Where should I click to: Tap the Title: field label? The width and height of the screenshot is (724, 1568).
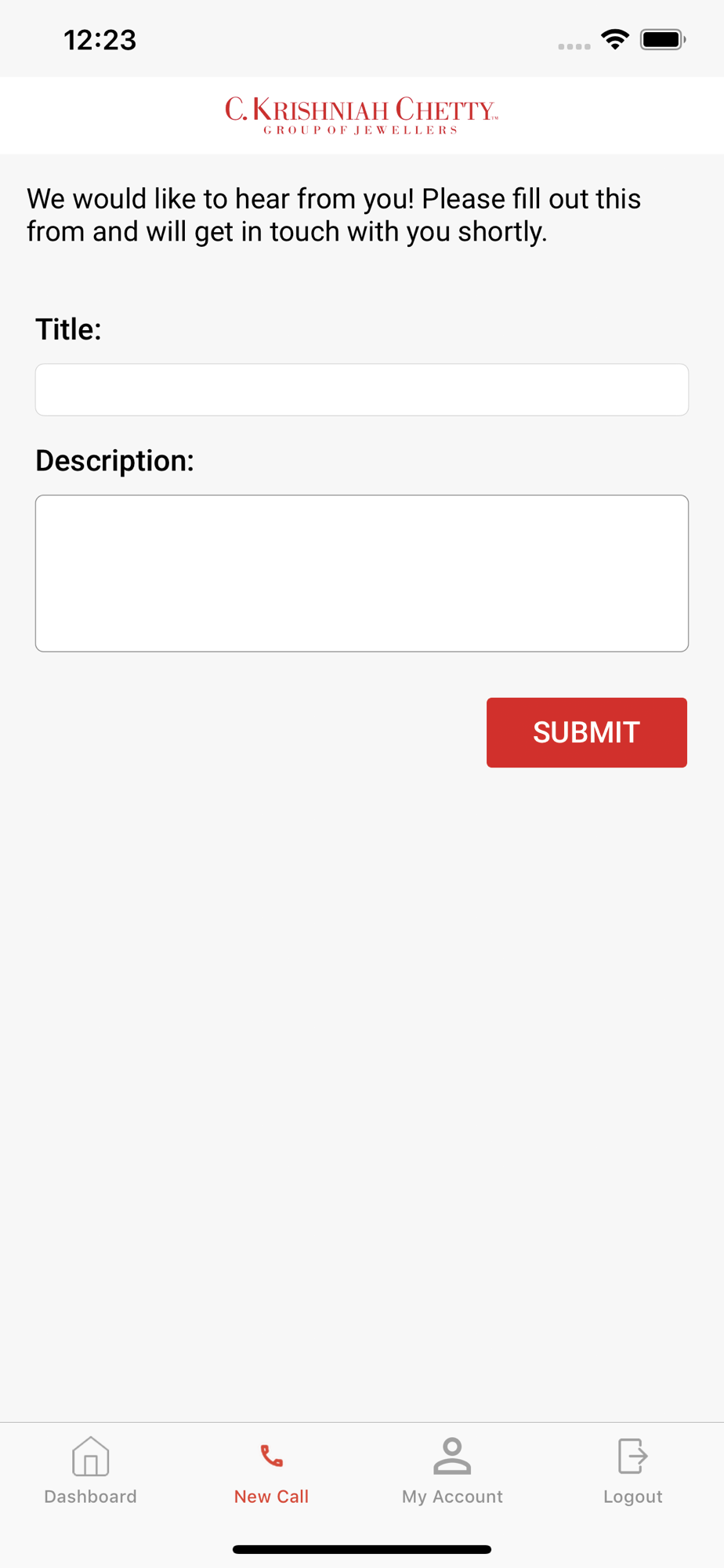(68, 329)
